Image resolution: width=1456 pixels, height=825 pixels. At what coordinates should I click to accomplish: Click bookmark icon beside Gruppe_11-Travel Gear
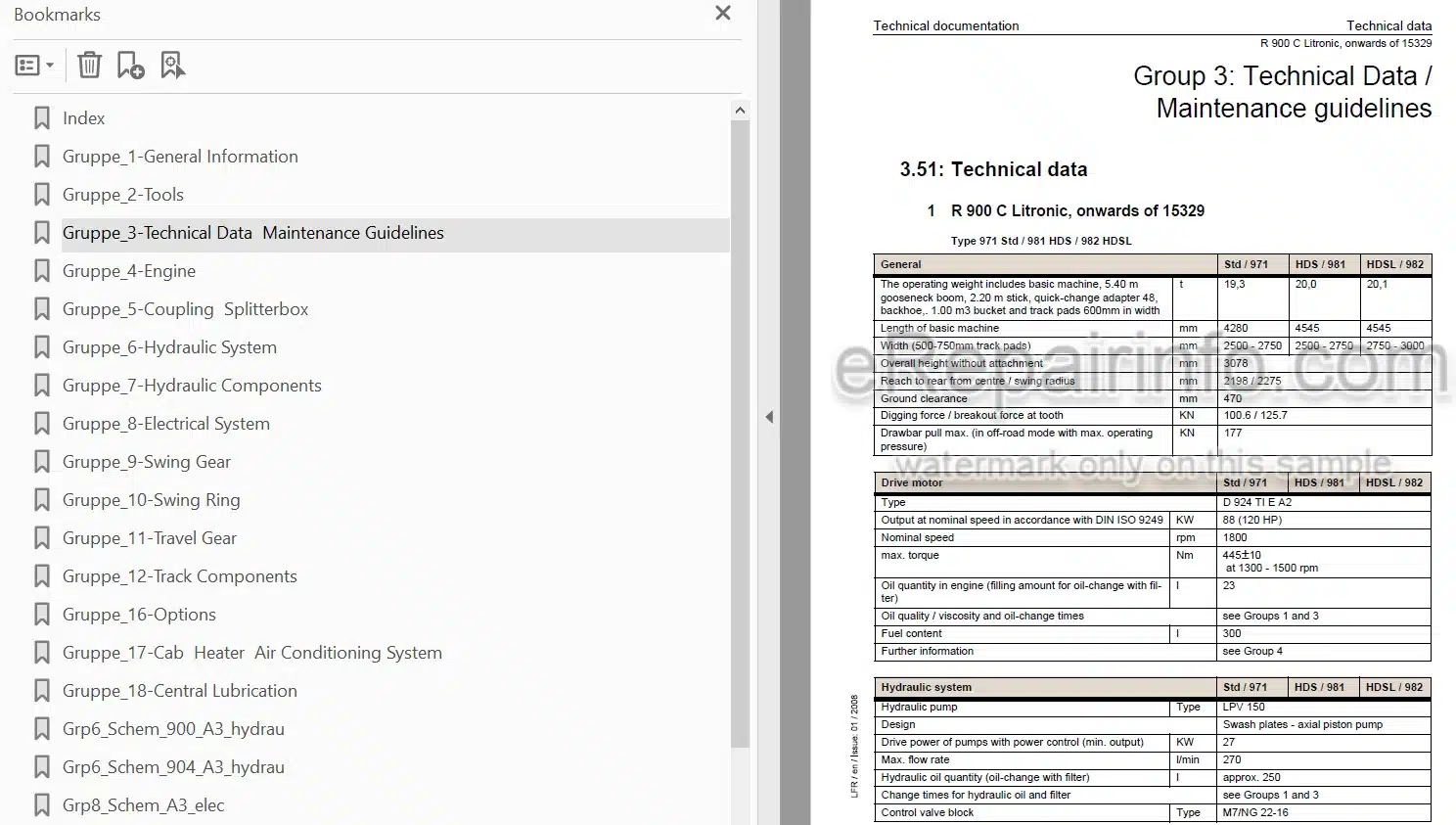[41, 538]
